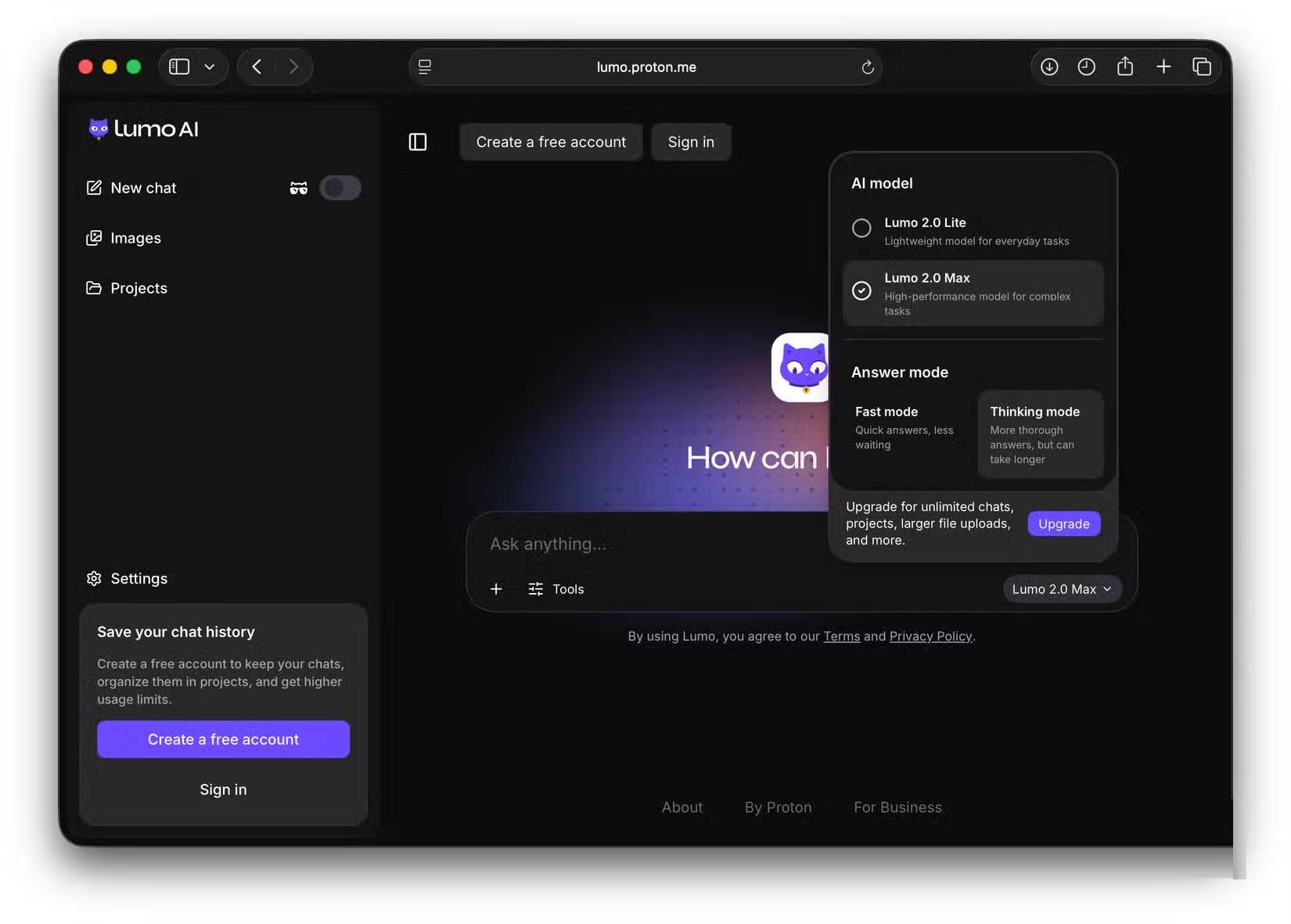Image resolution: width=1291 pixels, height=924 pixels.
Task: Open the Projects section
Action: pos(127,288)
